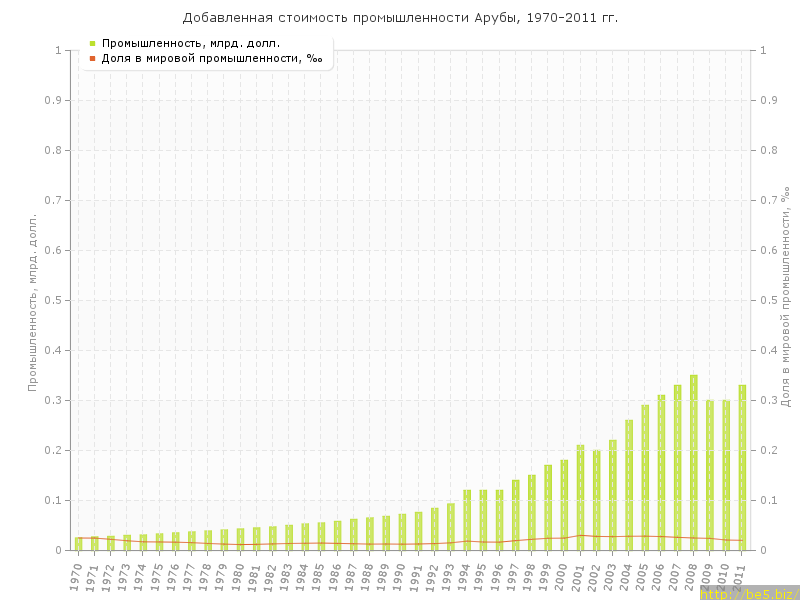This screenshot has height=600, width=800.
Task: Click the orange legend color marker
Action: click(x=92, y=59)
